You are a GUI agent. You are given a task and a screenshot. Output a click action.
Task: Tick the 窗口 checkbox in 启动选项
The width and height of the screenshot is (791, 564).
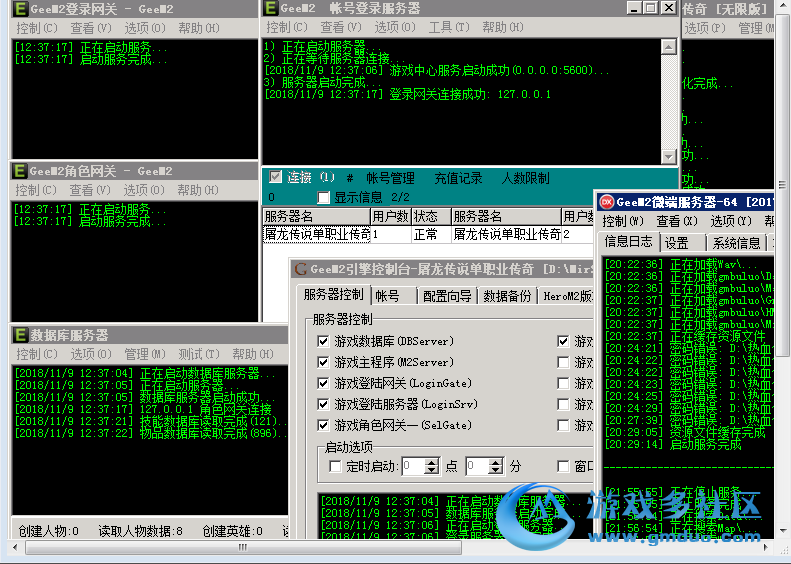coord(563,467)
